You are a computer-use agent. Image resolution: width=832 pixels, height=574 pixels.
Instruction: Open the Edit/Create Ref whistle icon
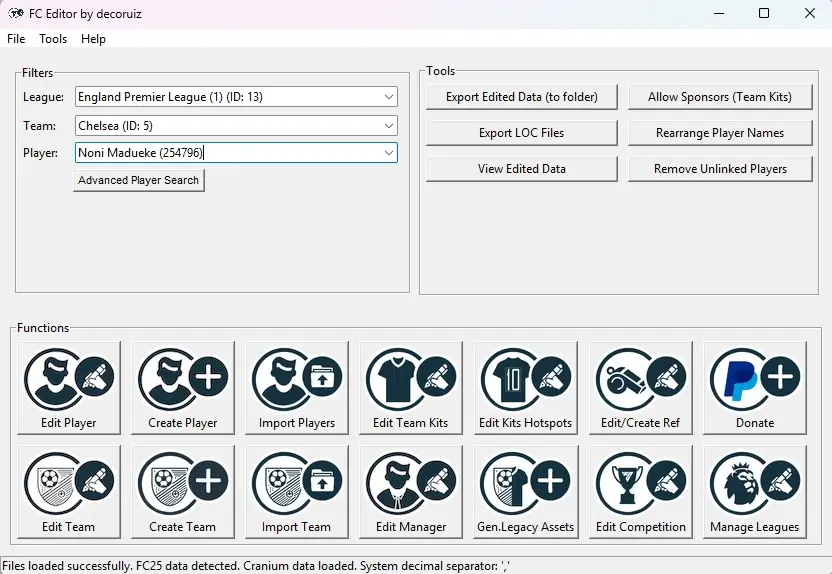coord(640,388)
